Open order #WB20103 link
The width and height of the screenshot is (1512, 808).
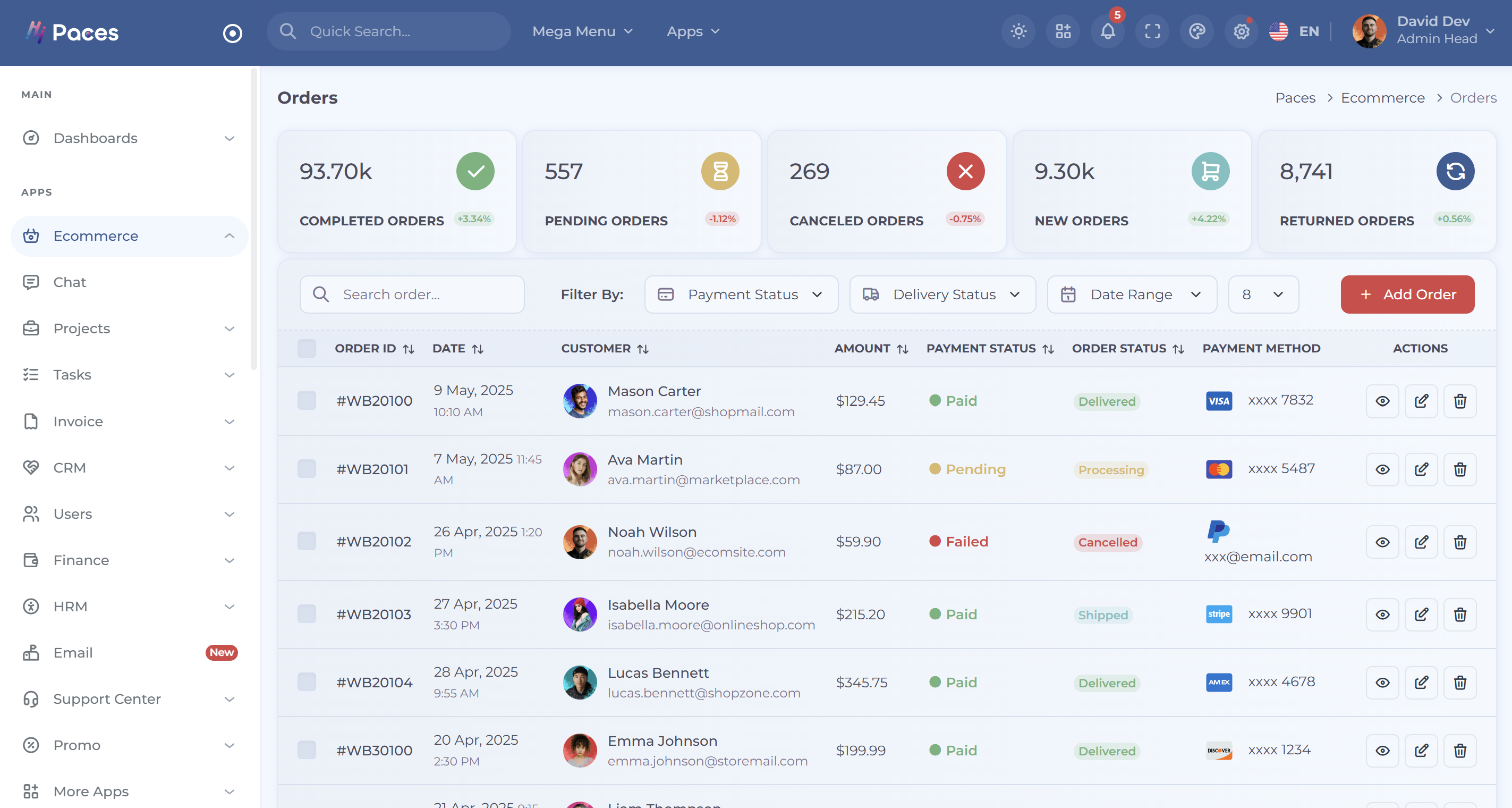click(373, 614)
